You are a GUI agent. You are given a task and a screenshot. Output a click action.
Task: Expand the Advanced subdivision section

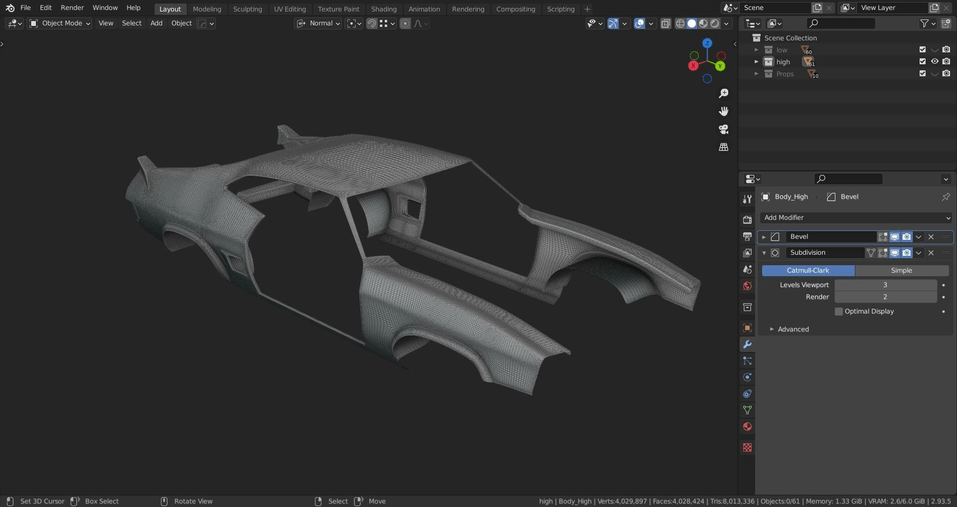(792, 329)
